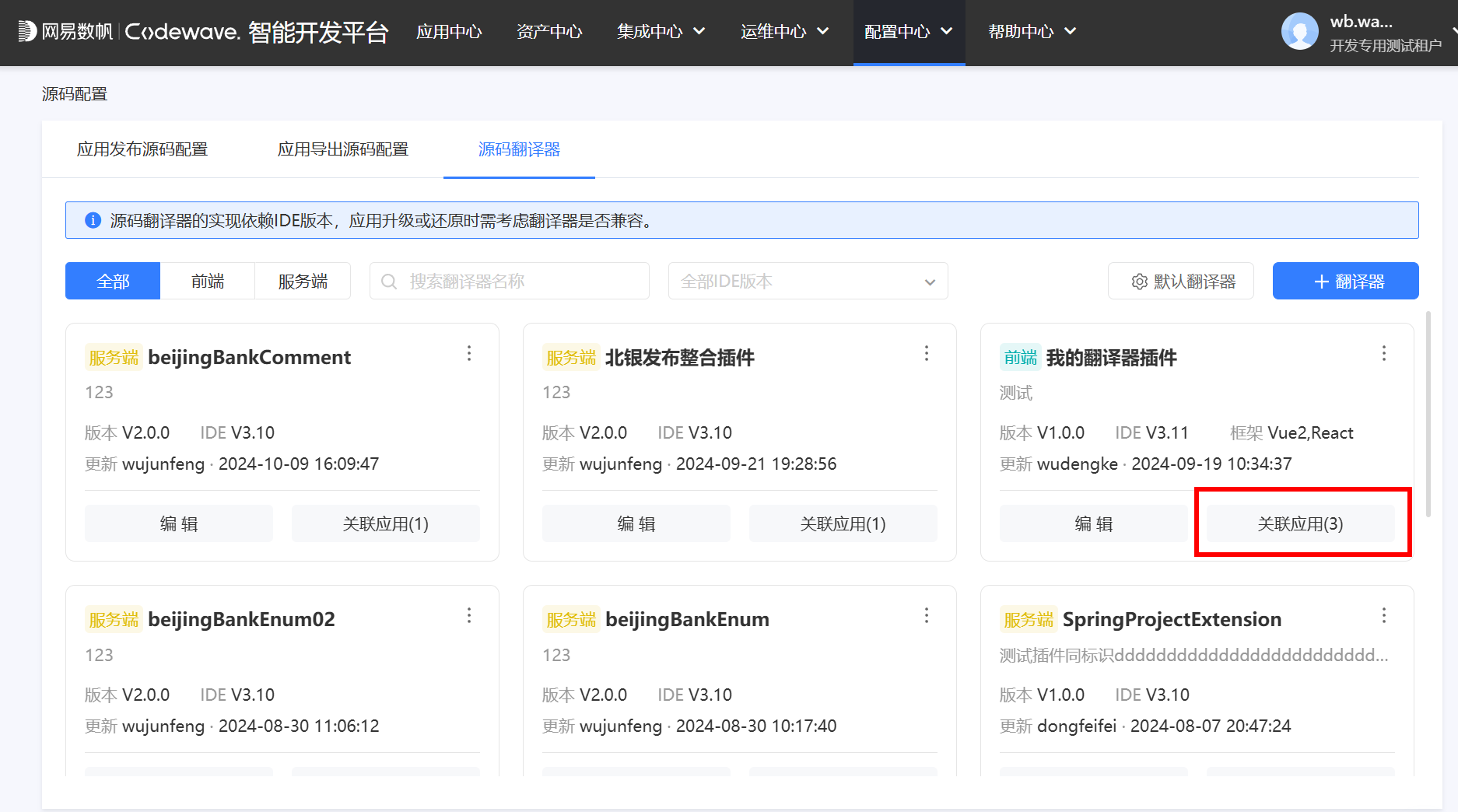The image size is (1458, 812).
Task: Click the 开发专用测试租户 tenant label
Action: tap(1386, 46)
